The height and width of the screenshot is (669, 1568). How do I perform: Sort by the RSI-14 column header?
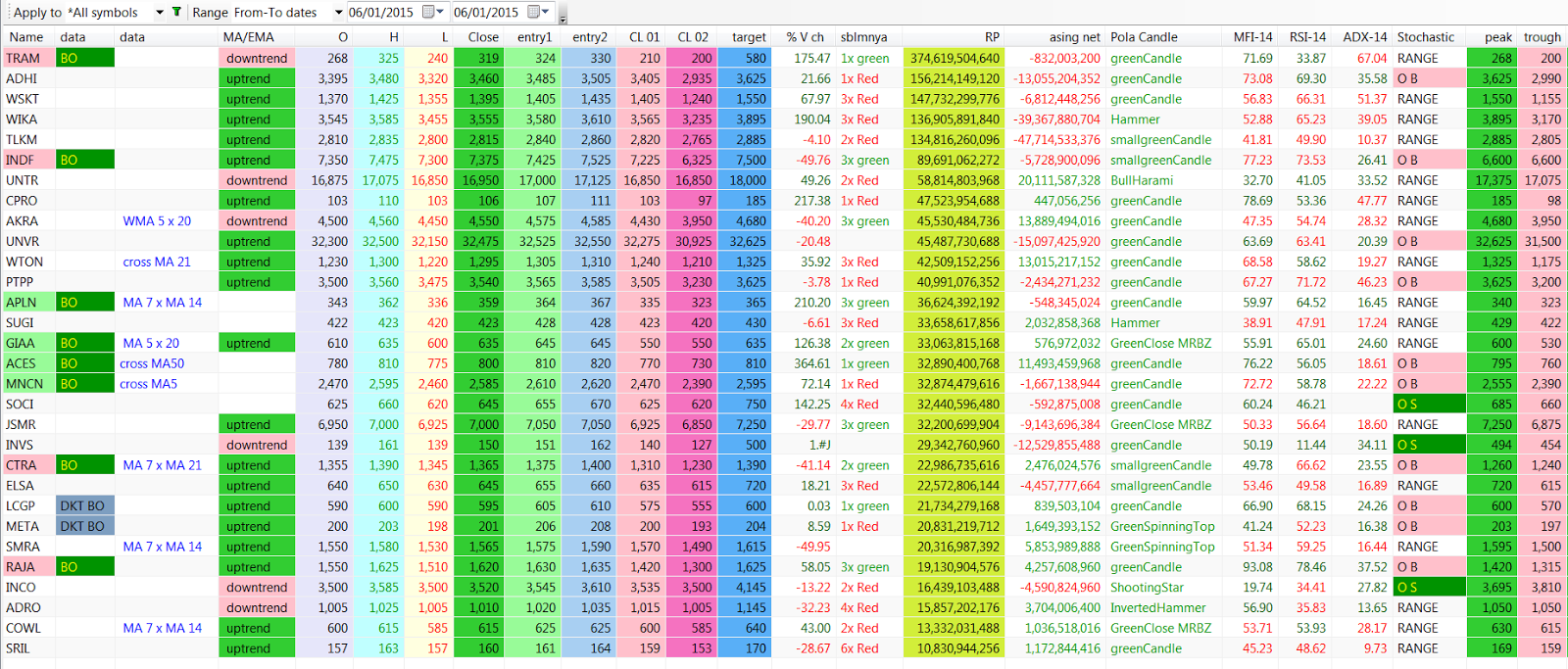(1307, 37)
